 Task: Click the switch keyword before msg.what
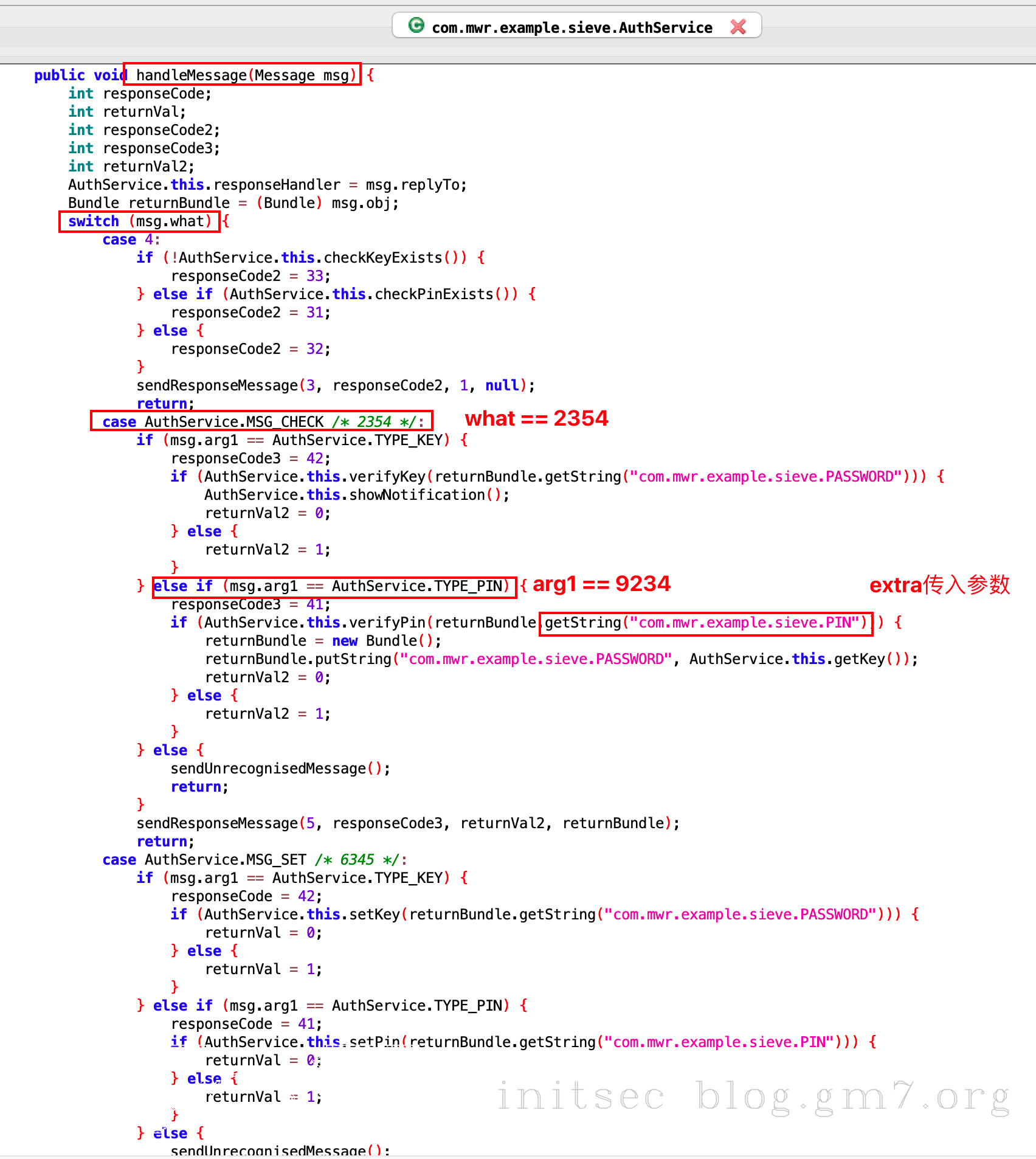click(x=94, y=221)
